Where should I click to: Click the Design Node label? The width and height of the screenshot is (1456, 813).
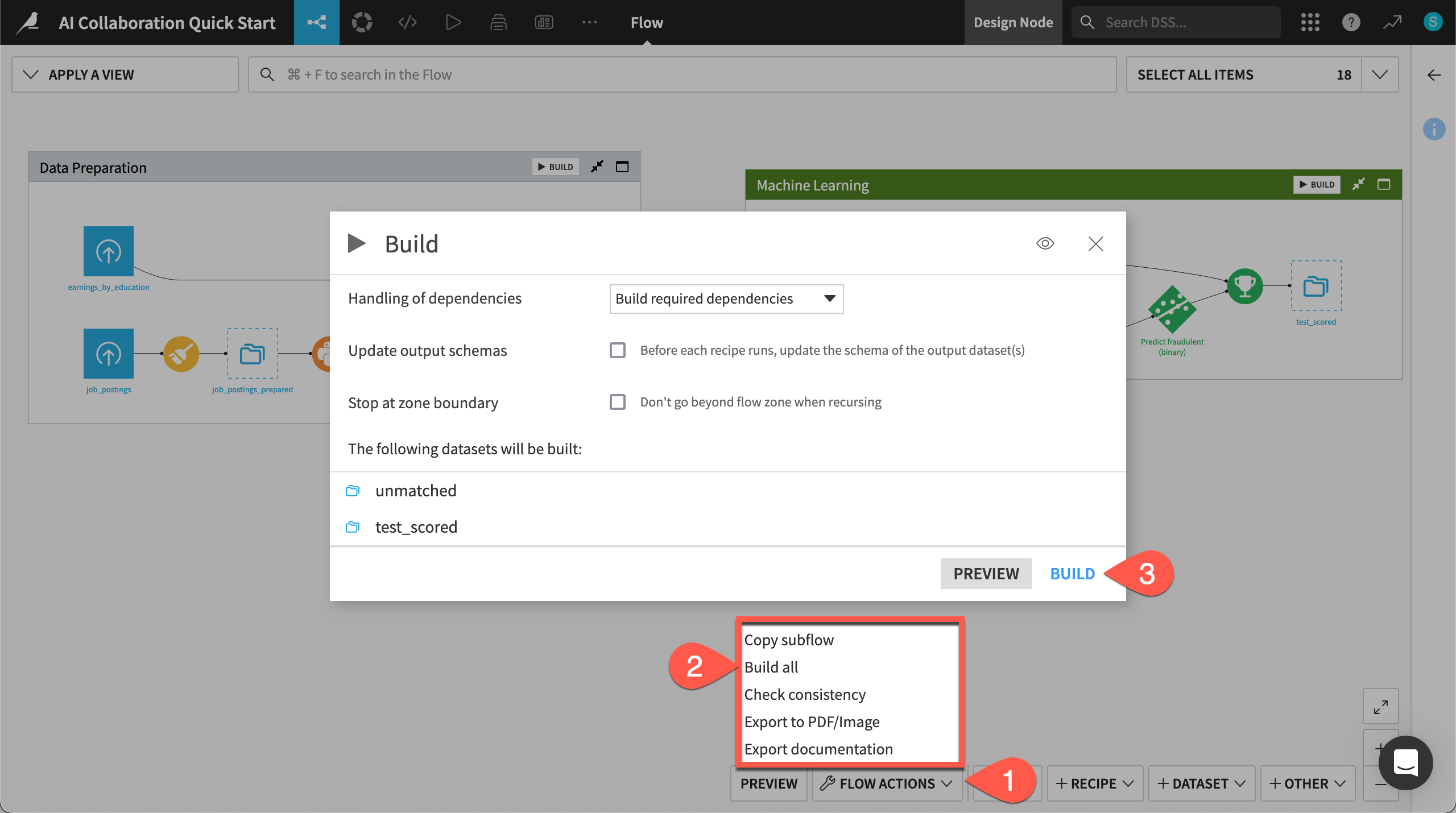pyautogui.click(x=1013, y=23)
